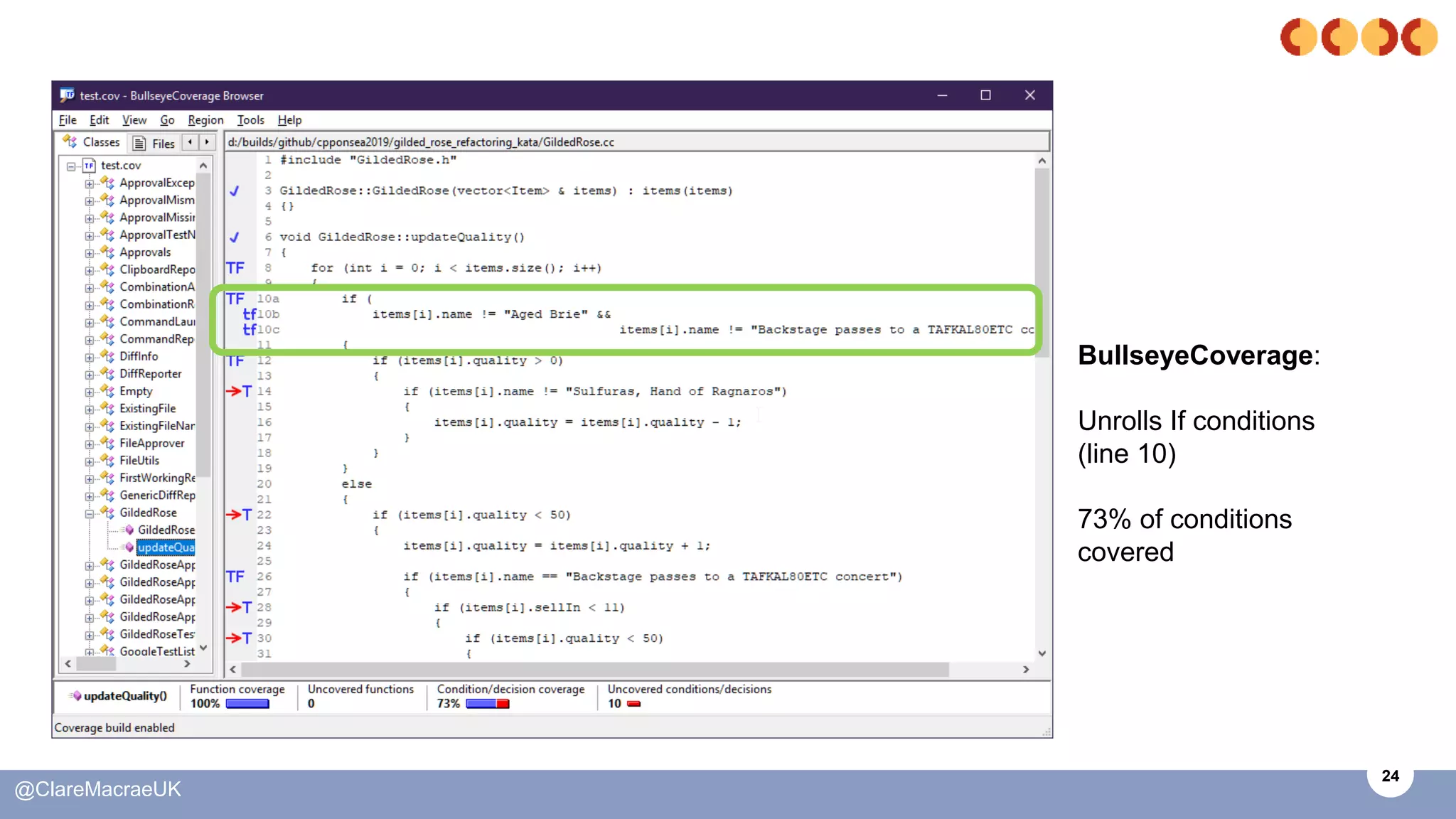Click the Condition/decision coverage 73% bar

click(488, 704)
